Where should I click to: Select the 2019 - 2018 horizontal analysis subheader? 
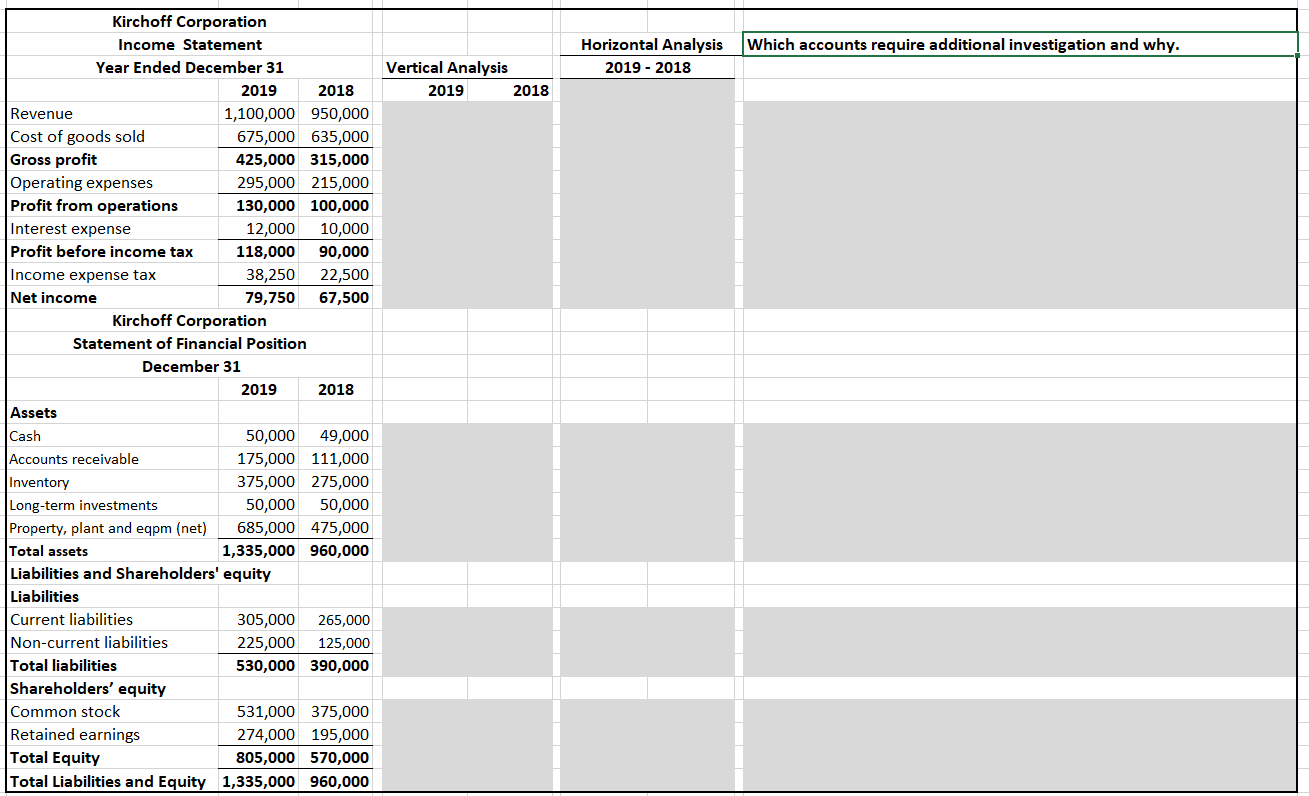[648, 68]
